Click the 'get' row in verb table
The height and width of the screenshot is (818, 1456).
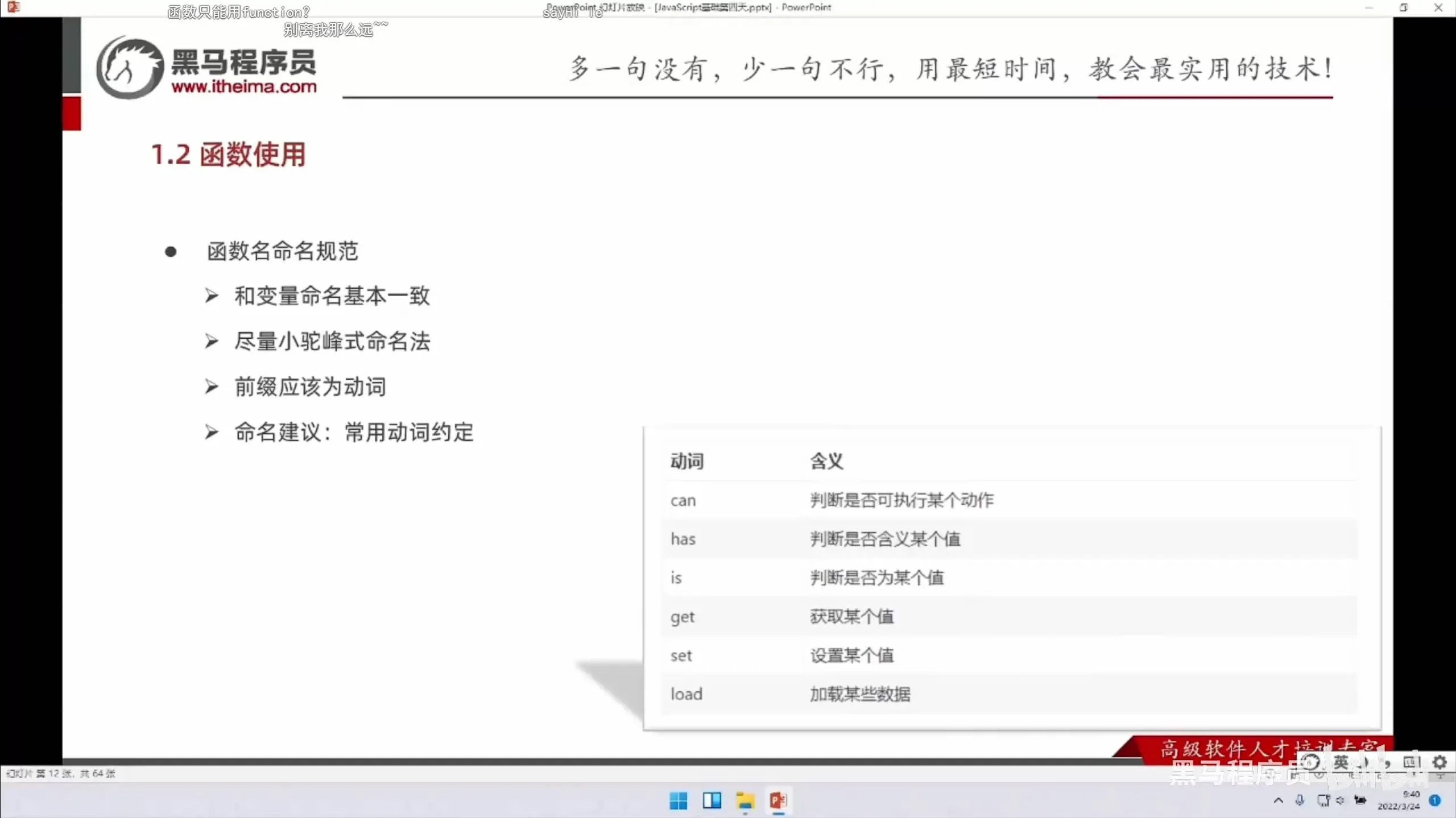[x=682, y=616]
